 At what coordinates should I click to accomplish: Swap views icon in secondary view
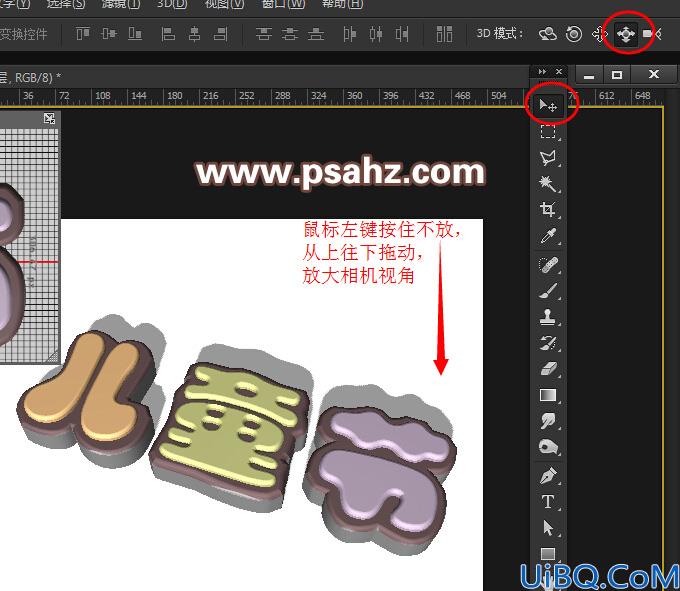pyautogui.click(x=49, y=118)
